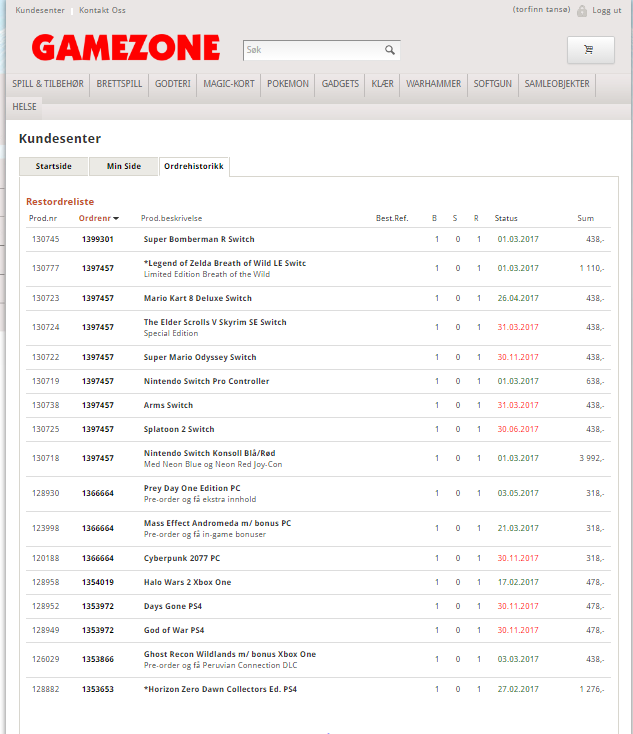Click the 17.02.2017 status date
Screen dimensions: 633x734
(518, 582)
